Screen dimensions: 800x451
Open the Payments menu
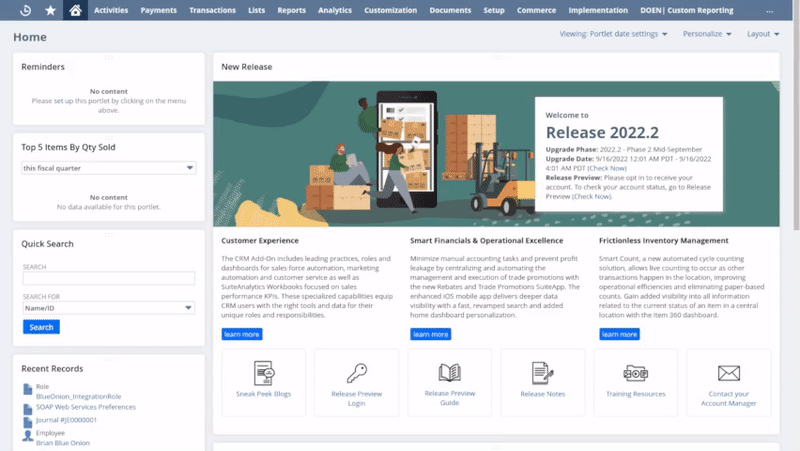[x=159, y=10]
